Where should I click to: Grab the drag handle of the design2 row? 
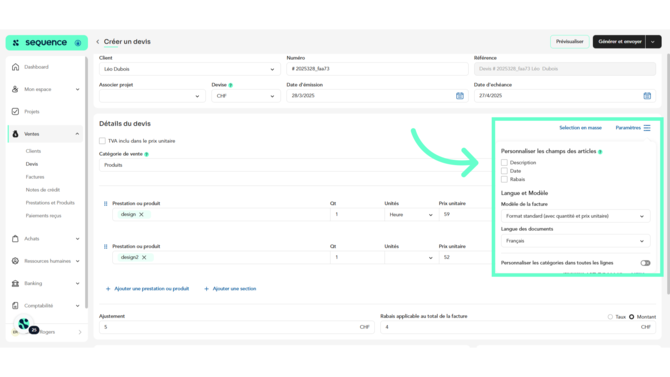click(x=106, y=247)
